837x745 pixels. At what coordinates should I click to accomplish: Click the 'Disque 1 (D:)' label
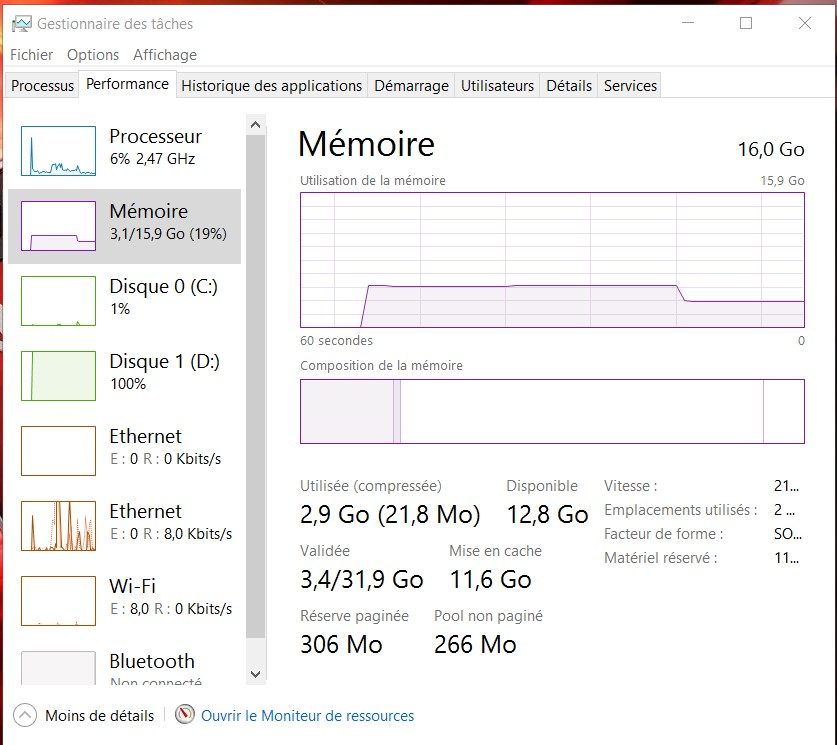pos(164,361)
